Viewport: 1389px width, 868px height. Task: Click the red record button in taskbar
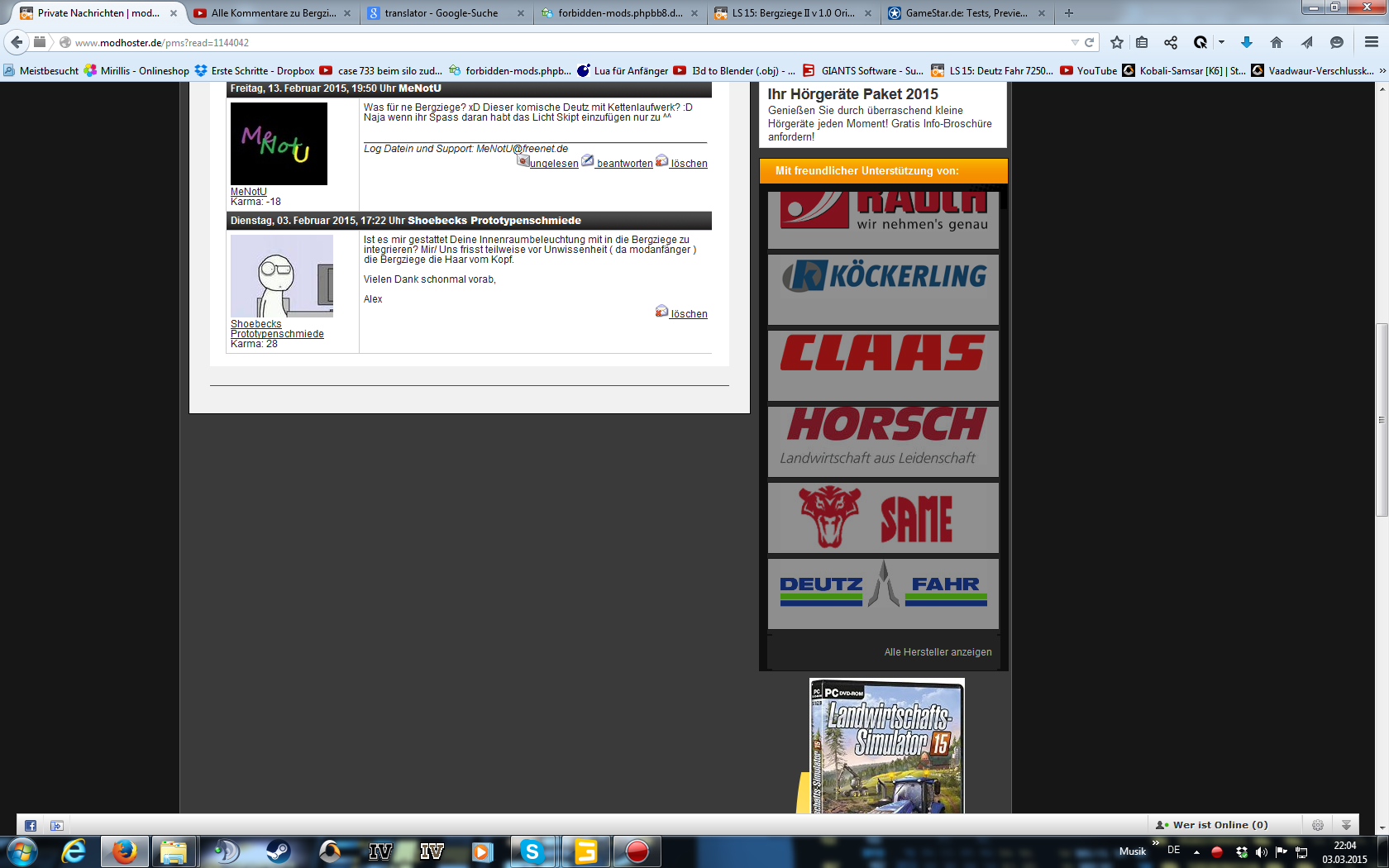637,851
